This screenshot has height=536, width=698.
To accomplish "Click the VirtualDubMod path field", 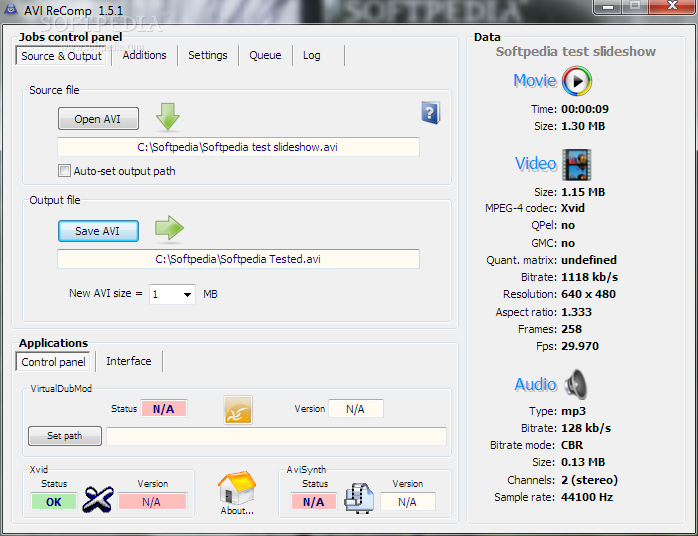I will click(x=276, y=436).
